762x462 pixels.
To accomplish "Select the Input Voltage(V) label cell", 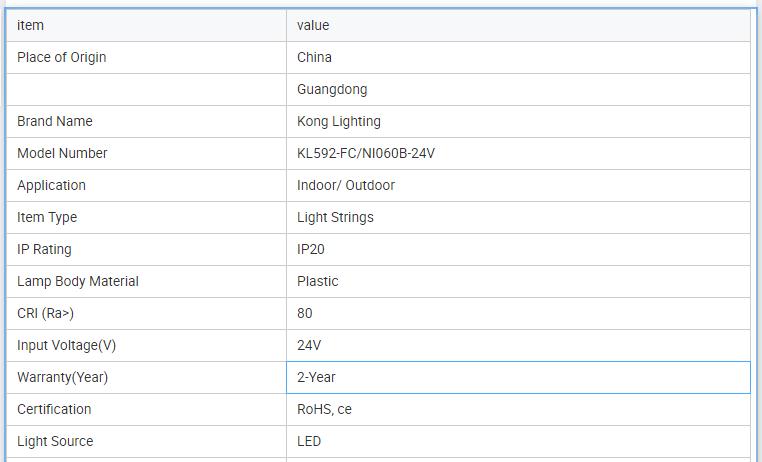I will point(67,345).
